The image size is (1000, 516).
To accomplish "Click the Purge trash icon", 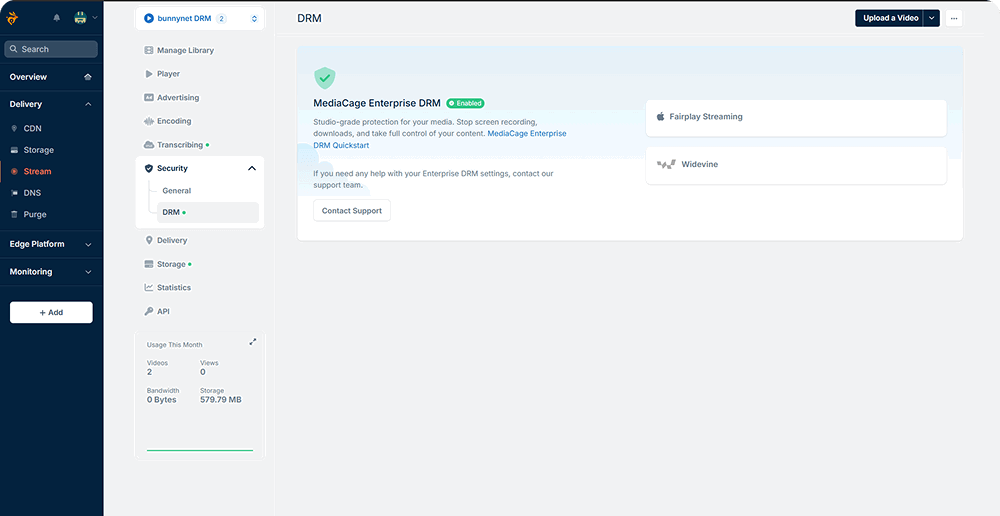I will pyautogui.click(x=15, y=214).
